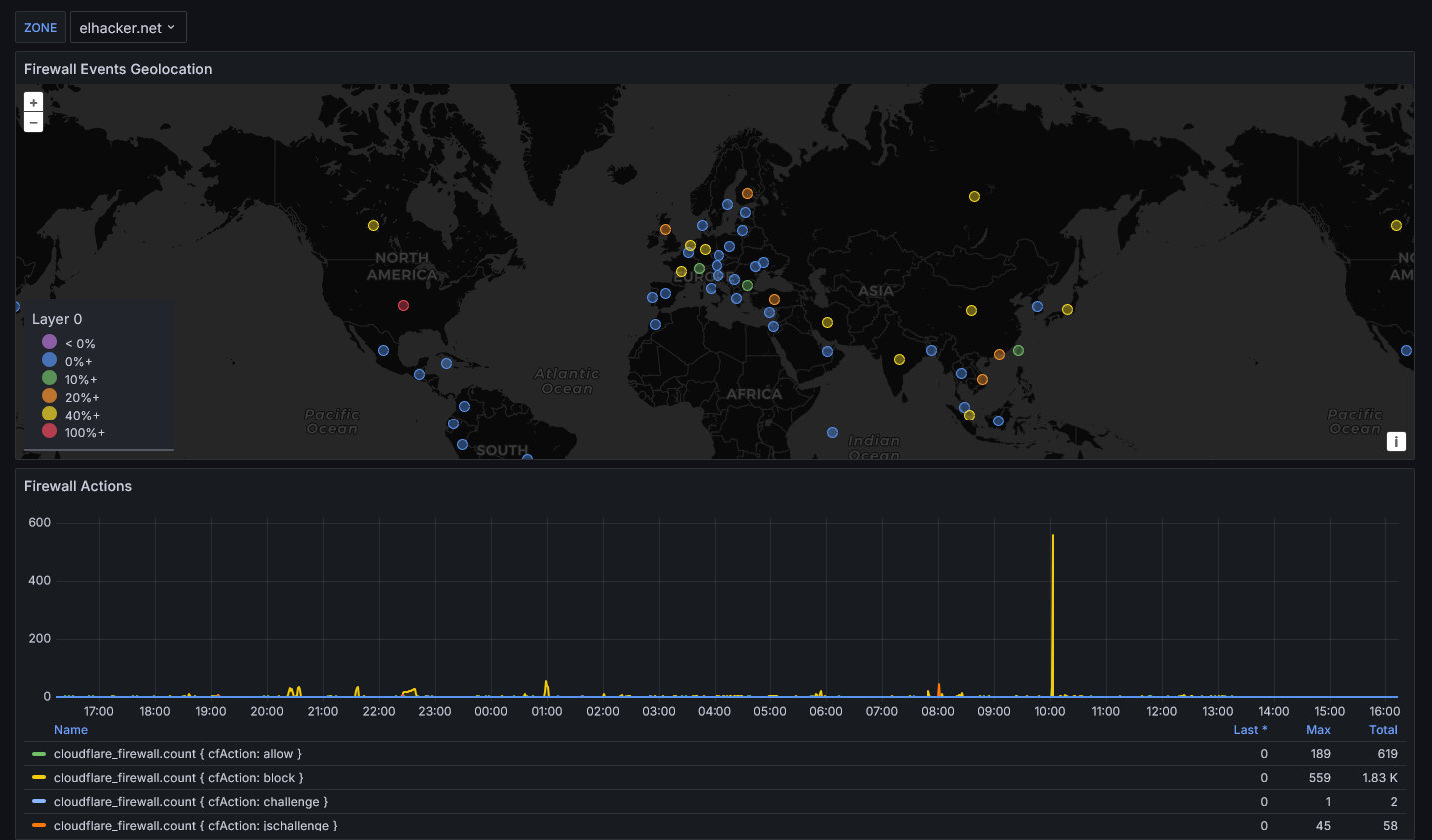The width and height of the screenshot is (1432, 840).
Task: Sort legend by Last column
Action: click(x=1250, y=730)
